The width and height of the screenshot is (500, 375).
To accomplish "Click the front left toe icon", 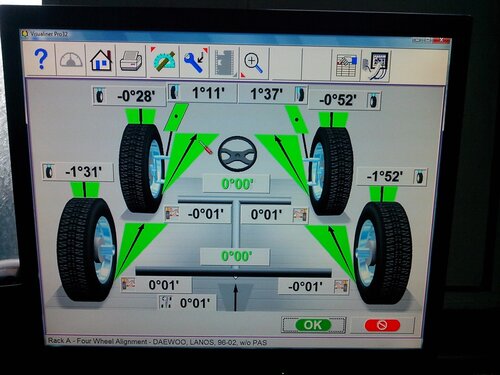I will [x=172, y=213].
